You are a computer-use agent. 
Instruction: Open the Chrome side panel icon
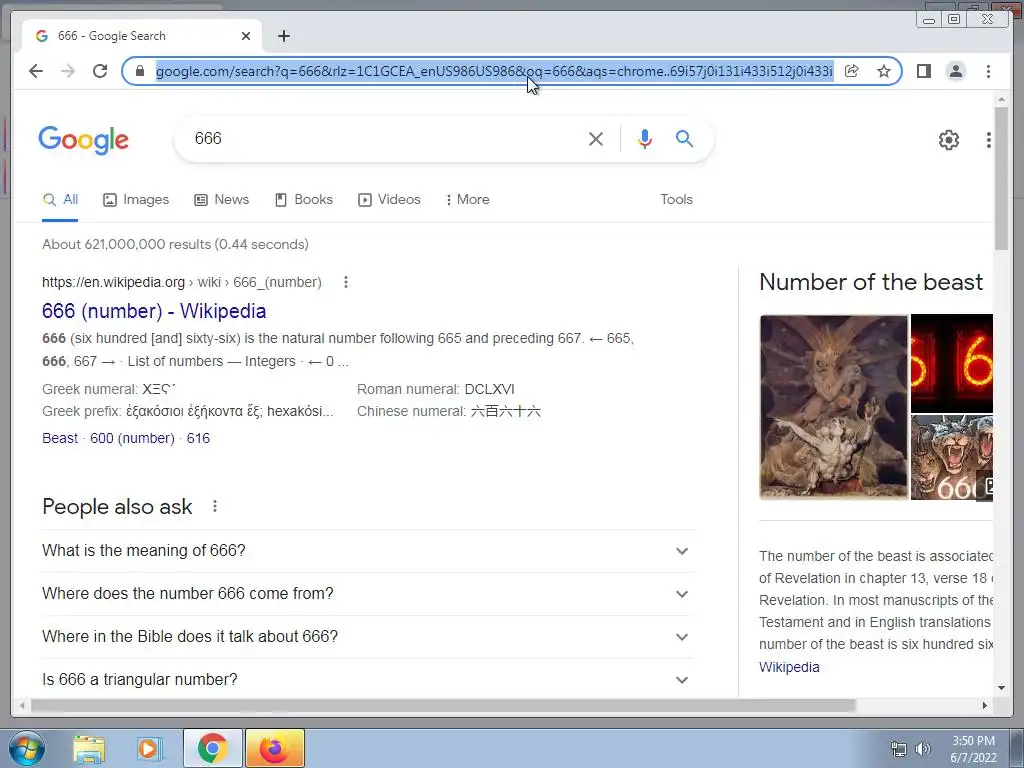[923, 71]
